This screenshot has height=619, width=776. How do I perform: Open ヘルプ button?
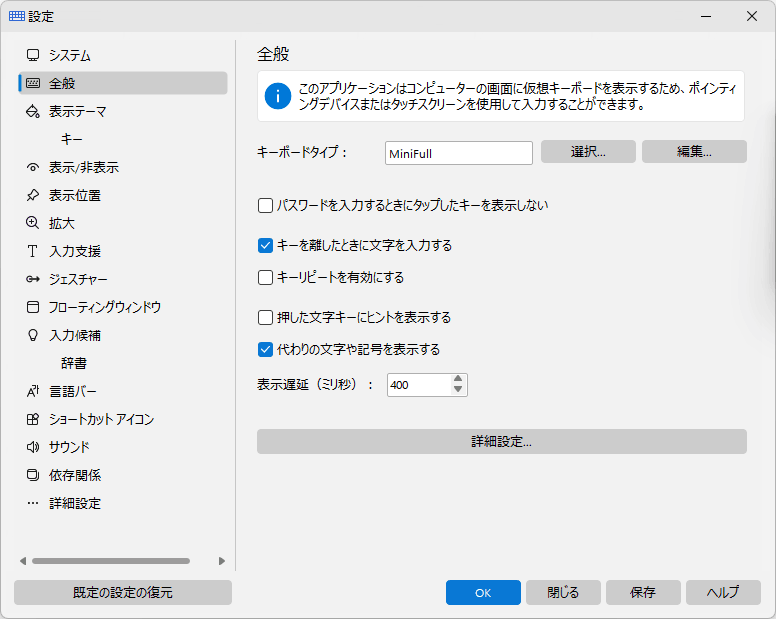(x=723, y=592)
